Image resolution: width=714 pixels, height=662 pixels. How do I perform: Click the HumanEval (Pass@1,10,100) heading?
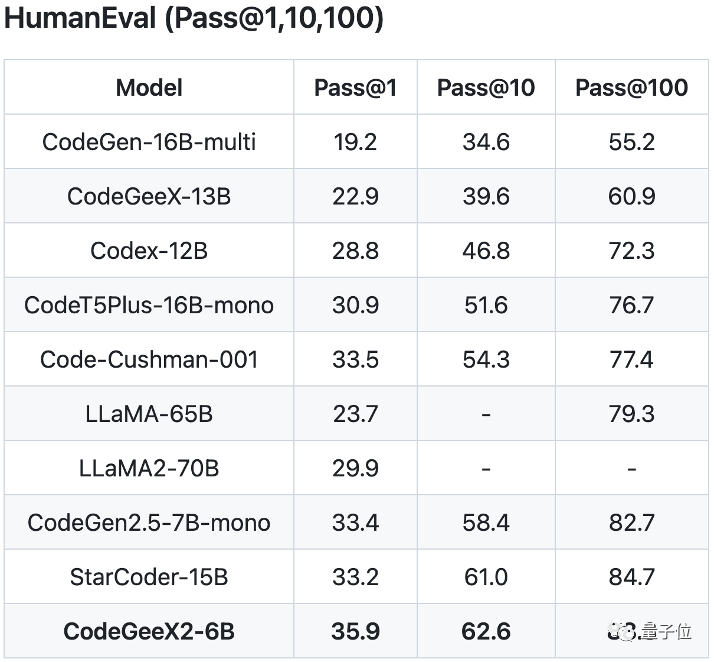pyautogui.click(x=194, y=19)
